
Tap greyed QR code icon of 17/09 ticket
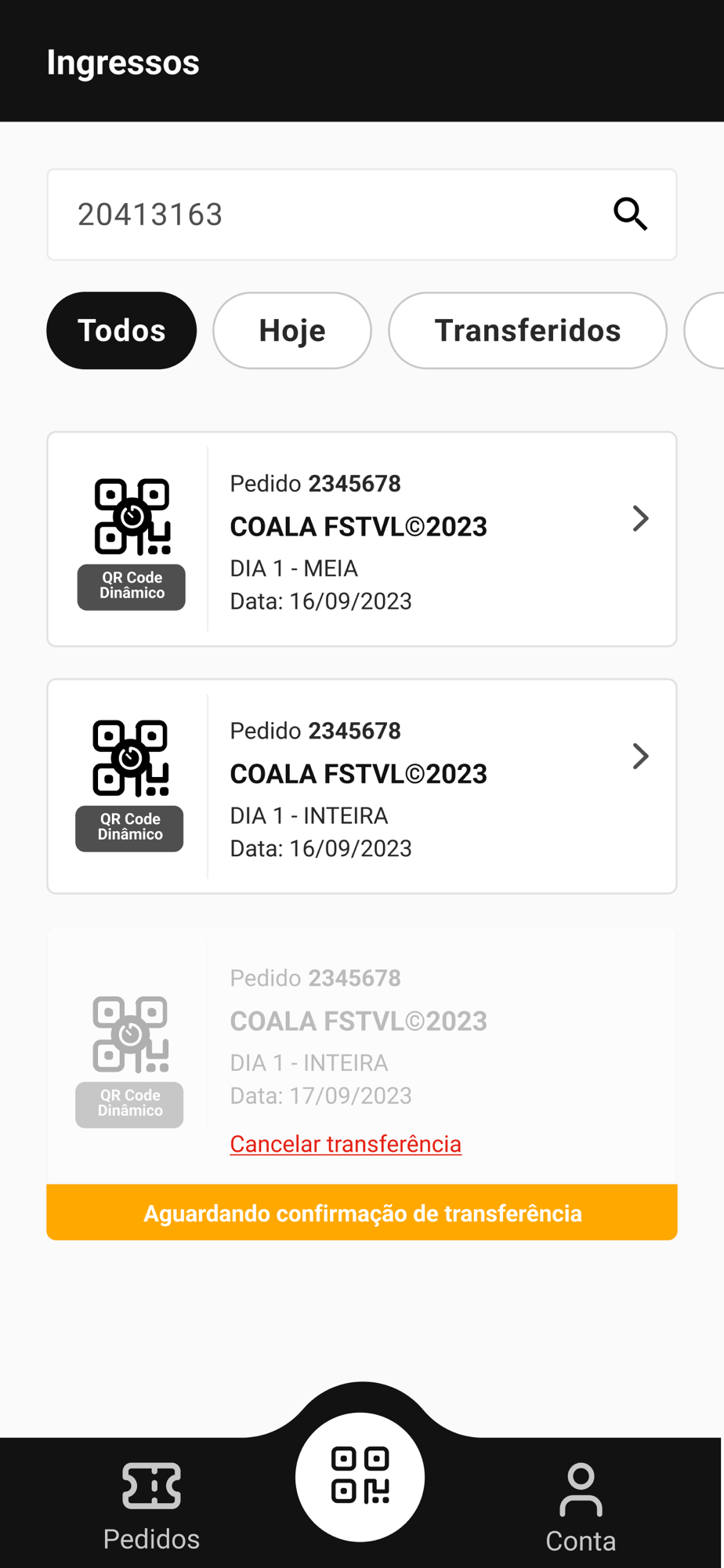(x=130, y=1034)
